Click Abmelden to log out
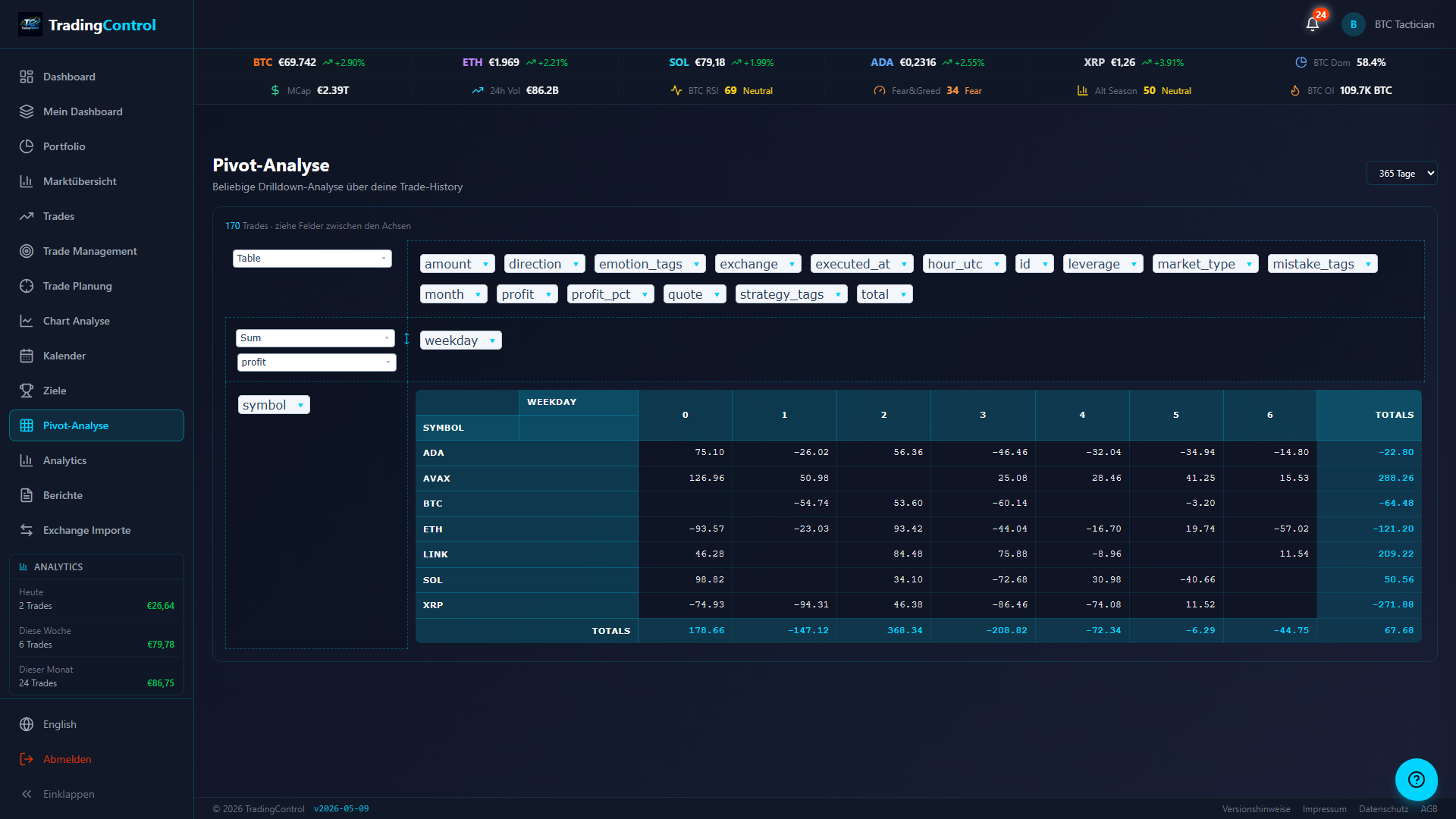The image size is (1456, 819). click(x=96, y=759)
